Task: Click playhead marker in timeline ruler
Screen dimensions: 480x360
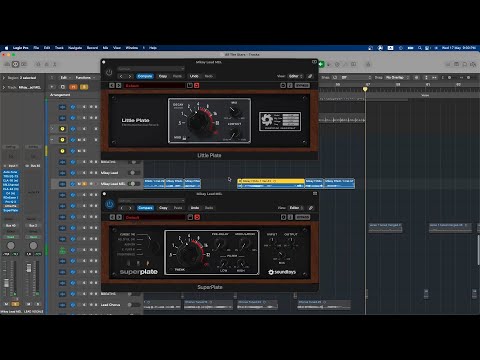Action: 365,89
